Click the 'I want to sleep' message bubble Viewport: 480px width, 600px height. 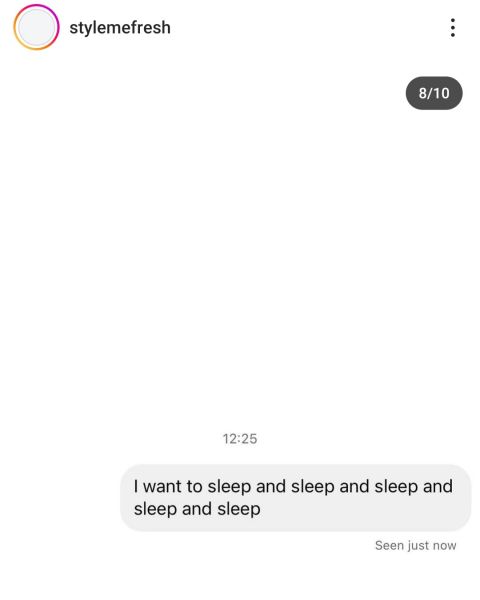(296, 497)
